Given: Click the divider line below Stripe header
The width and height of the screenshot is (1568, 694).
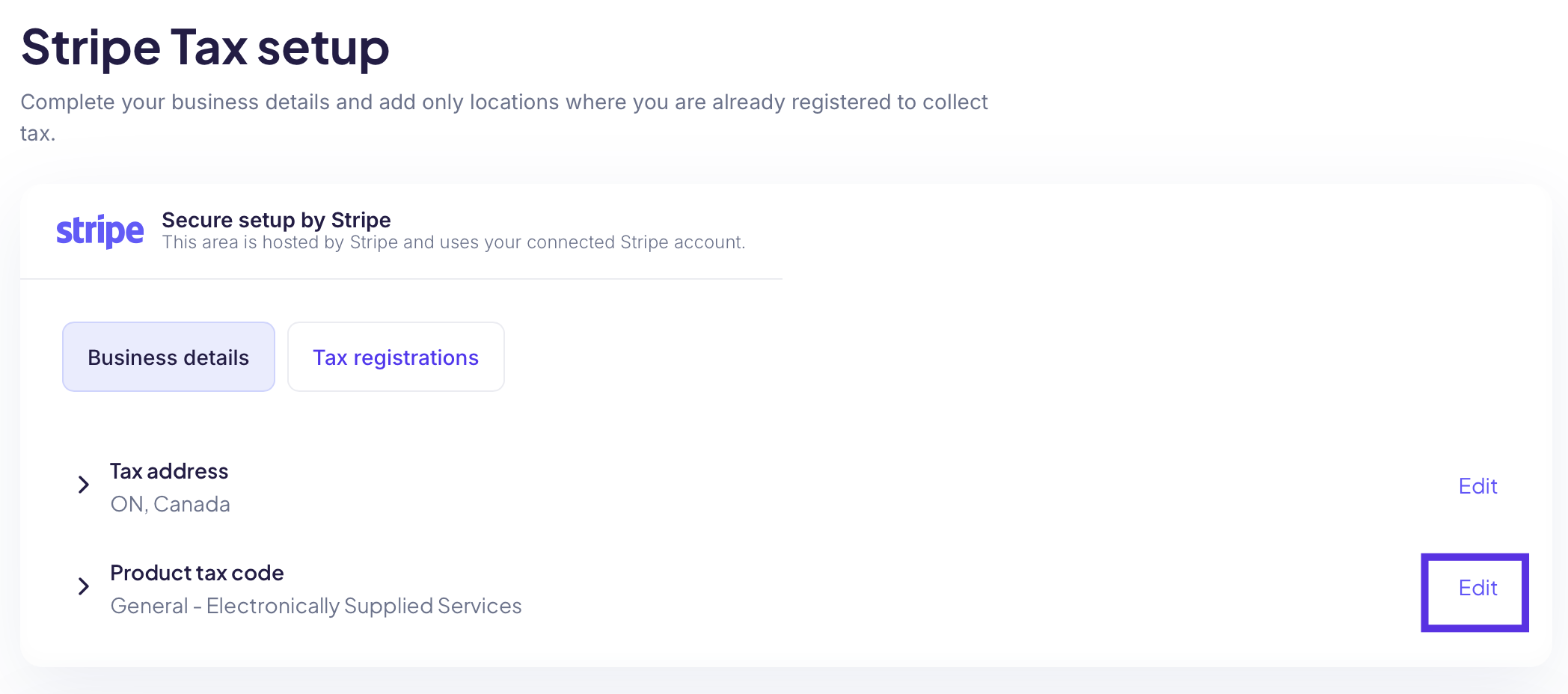Looking at the screenshot, I should [x=401, y=279].
